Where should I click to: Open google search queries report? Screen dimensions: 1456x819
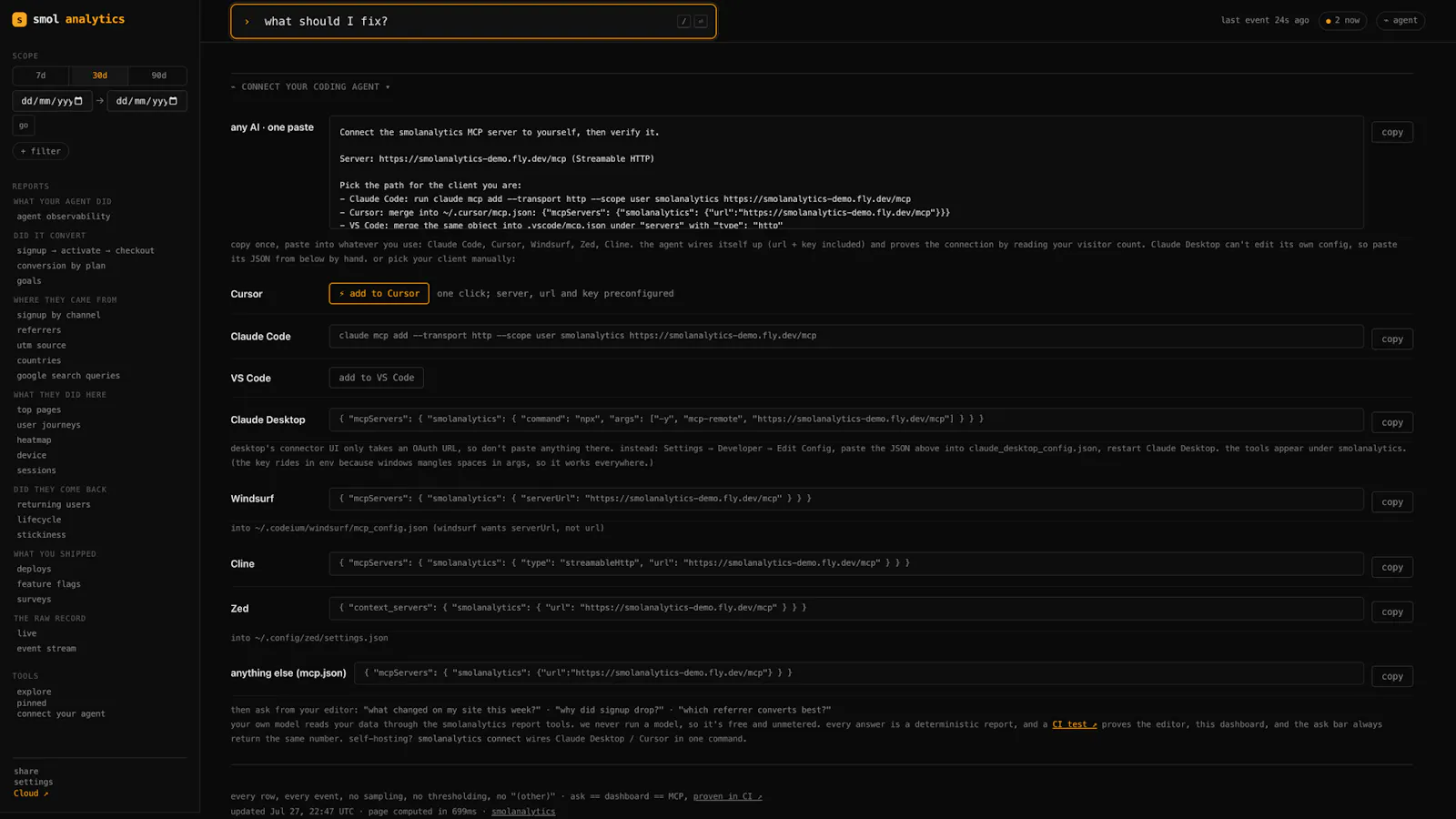click(68, 376)
